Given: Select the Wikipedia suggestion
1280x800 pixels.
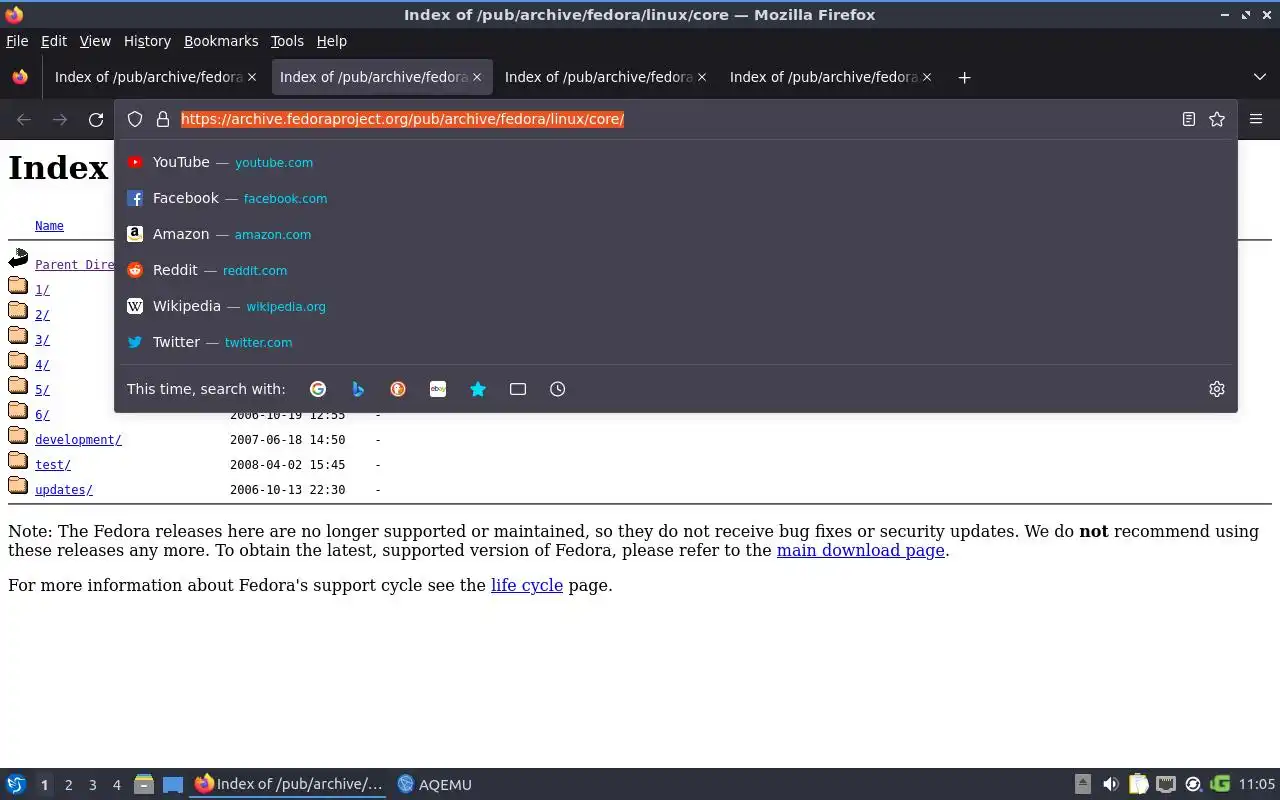Looking at the screenshot, I should point(676,306).
